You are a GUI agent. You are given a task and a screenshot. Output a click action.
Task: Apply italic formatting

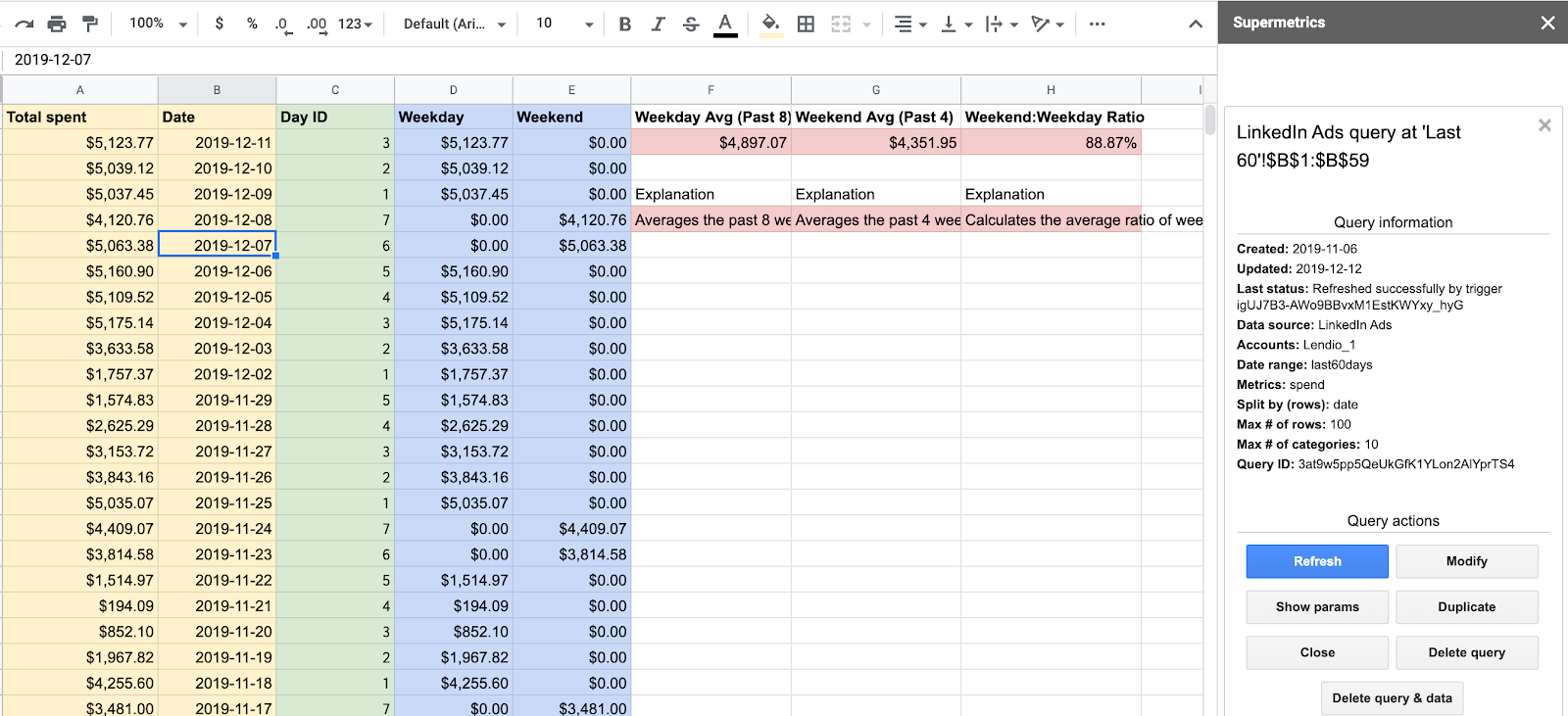pyautogui.click(x=658, y=24)
